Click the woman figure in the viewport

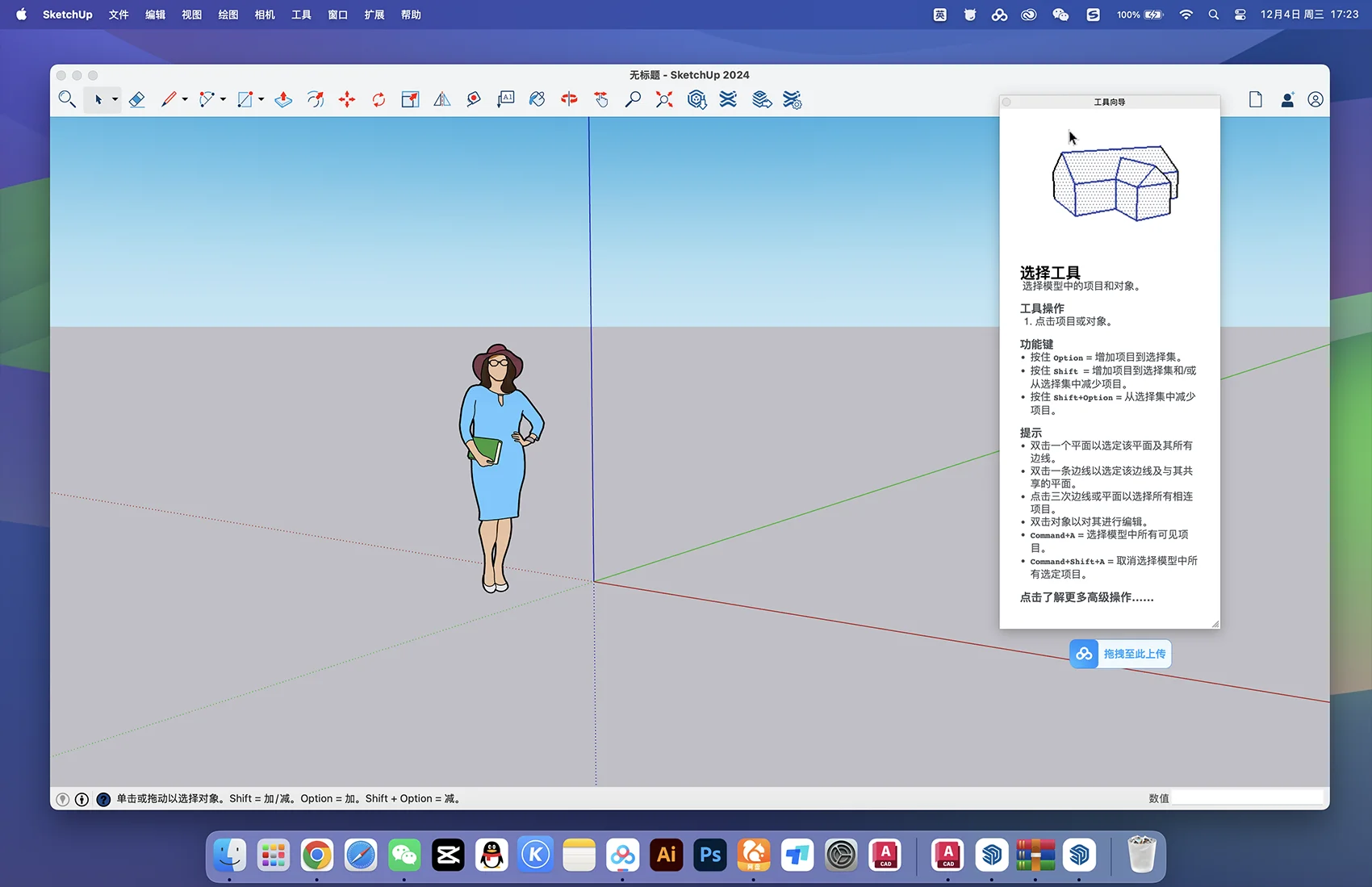500,468
